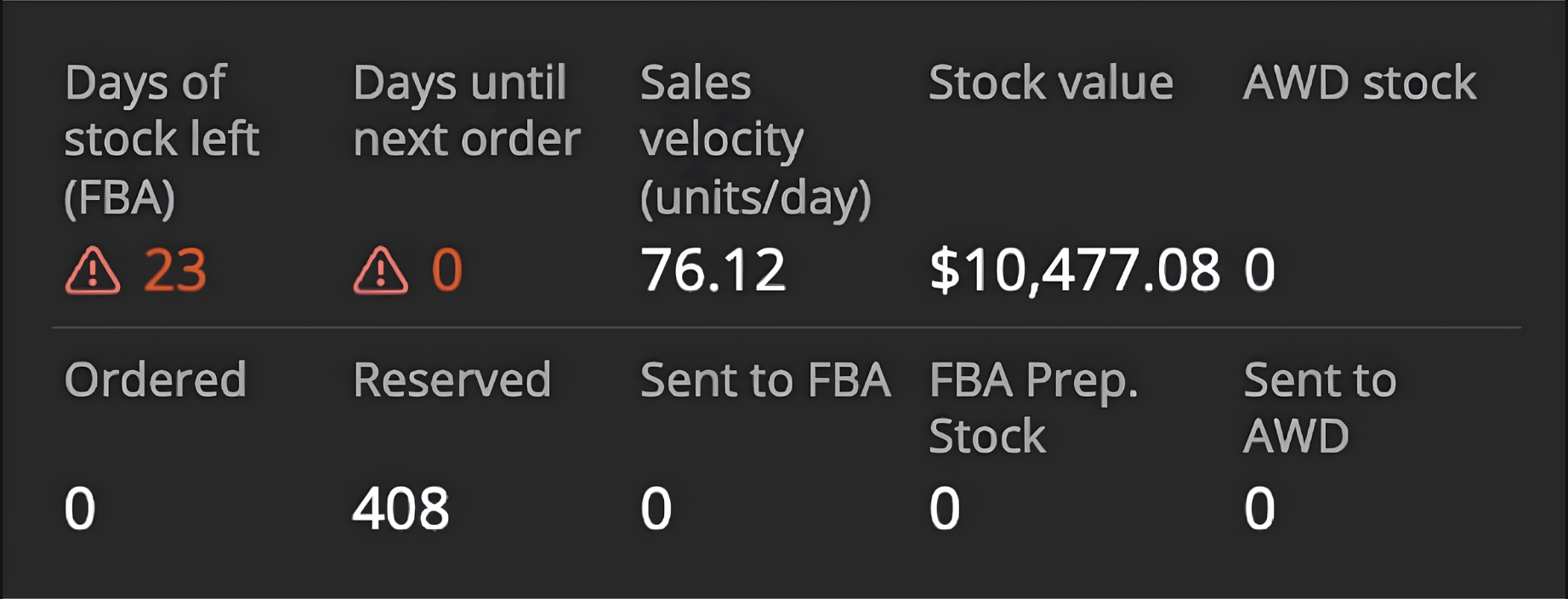The image size is (1568, 599).
Task: Click the 'Sent to AWD' label
Action: pos(1319,408)
